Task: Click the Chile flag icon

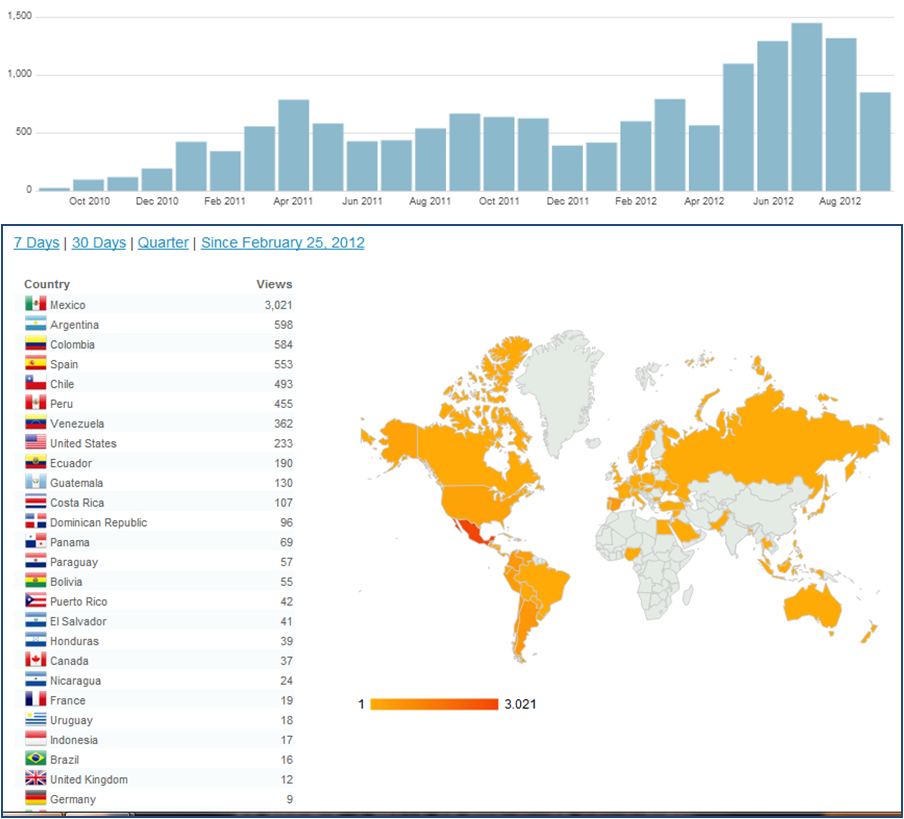Action: (x=35, y=384)
